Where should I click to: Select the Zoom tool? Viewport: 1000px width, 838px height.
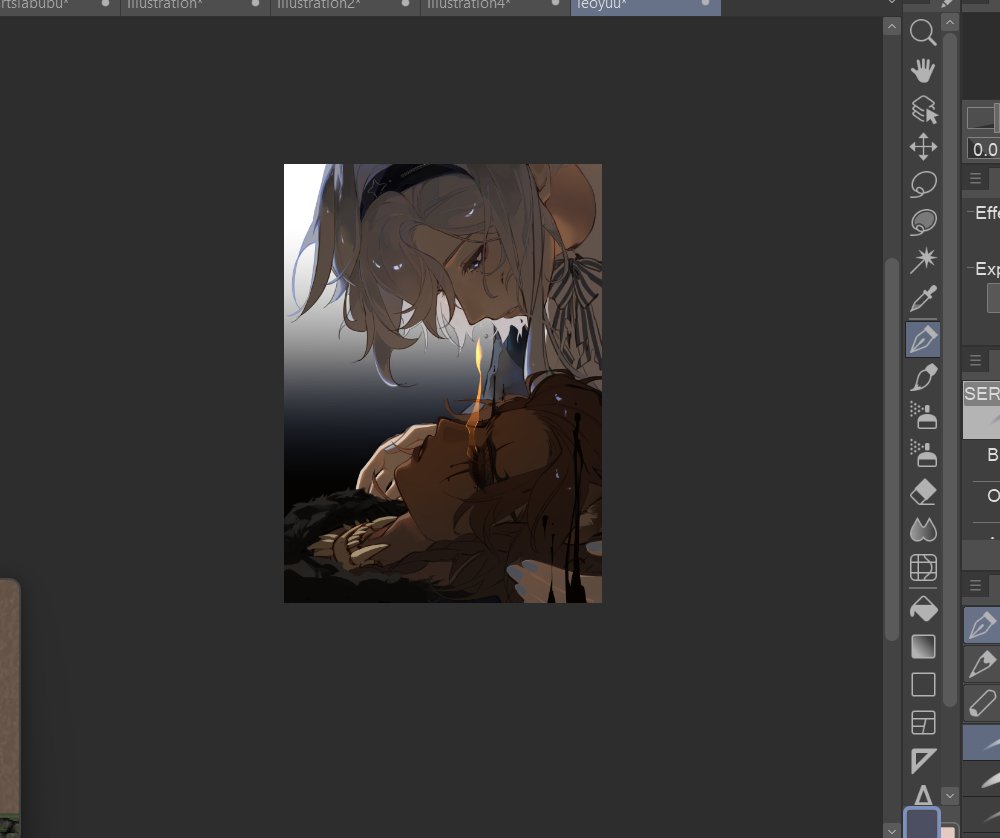click(x=923, y=33)
